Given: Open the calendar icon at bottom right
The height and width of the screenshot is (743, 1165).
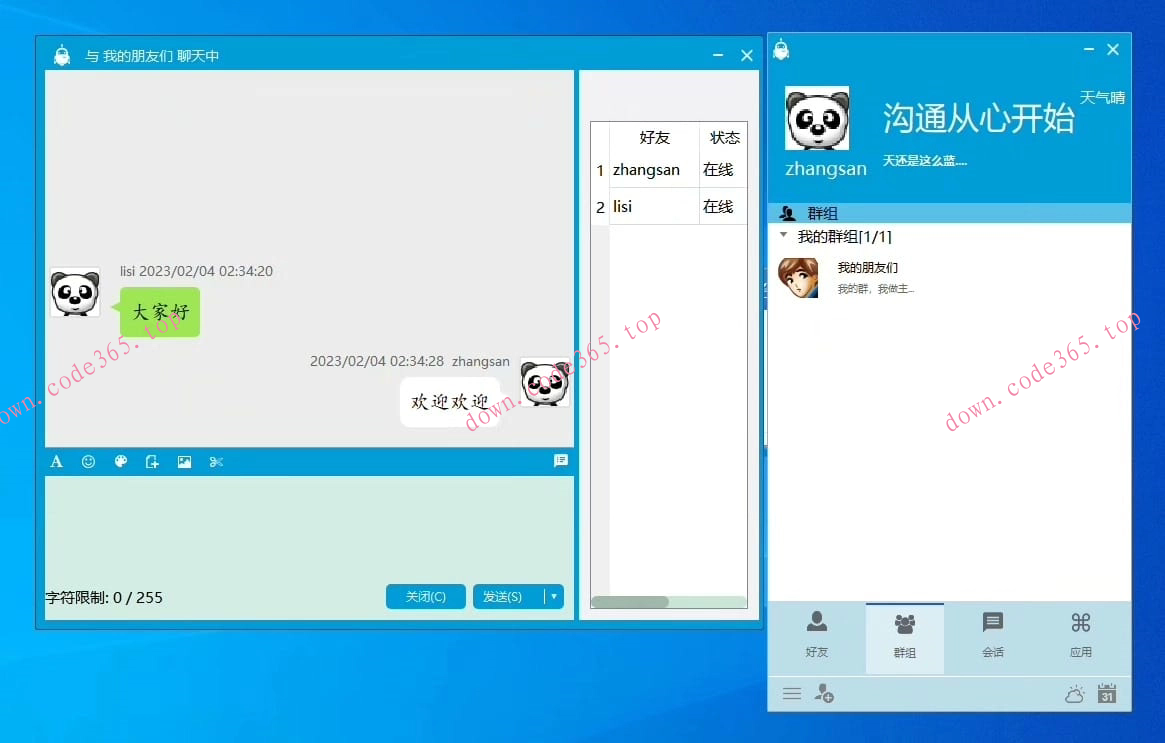Looking at the screenshot, I should (1107, 693).
